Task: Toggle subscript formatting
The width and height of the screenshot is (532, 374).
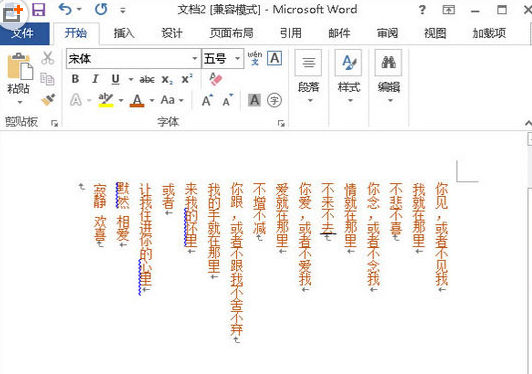Action: (167, 80)
